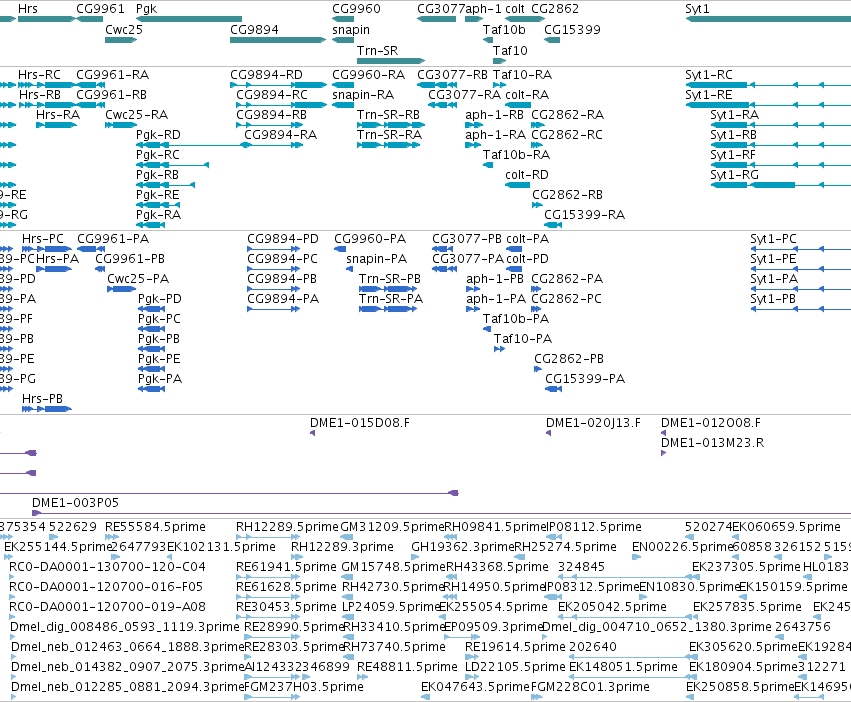Click the CG9894 gene label
Screen dimensions: 851x702
point(255,29)
